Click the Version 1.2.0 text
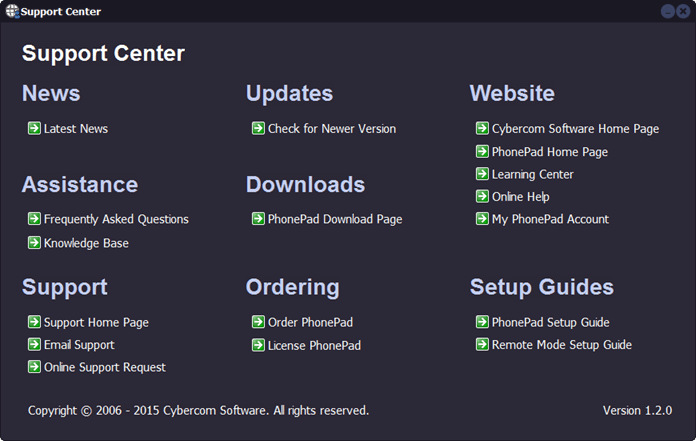 pos(637,410)
